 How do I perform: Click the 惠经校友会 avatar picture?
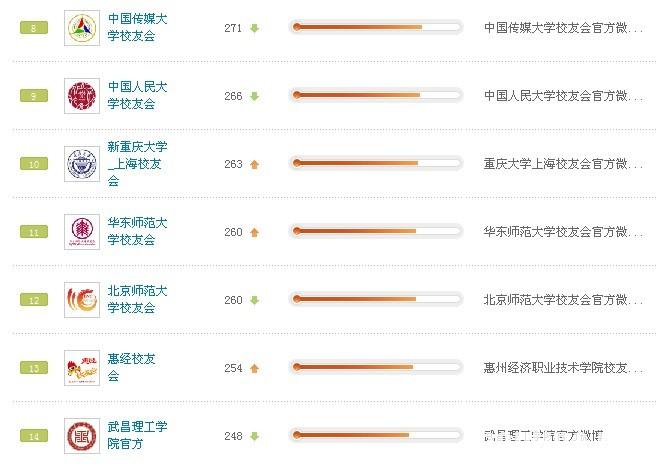(82, 368)
